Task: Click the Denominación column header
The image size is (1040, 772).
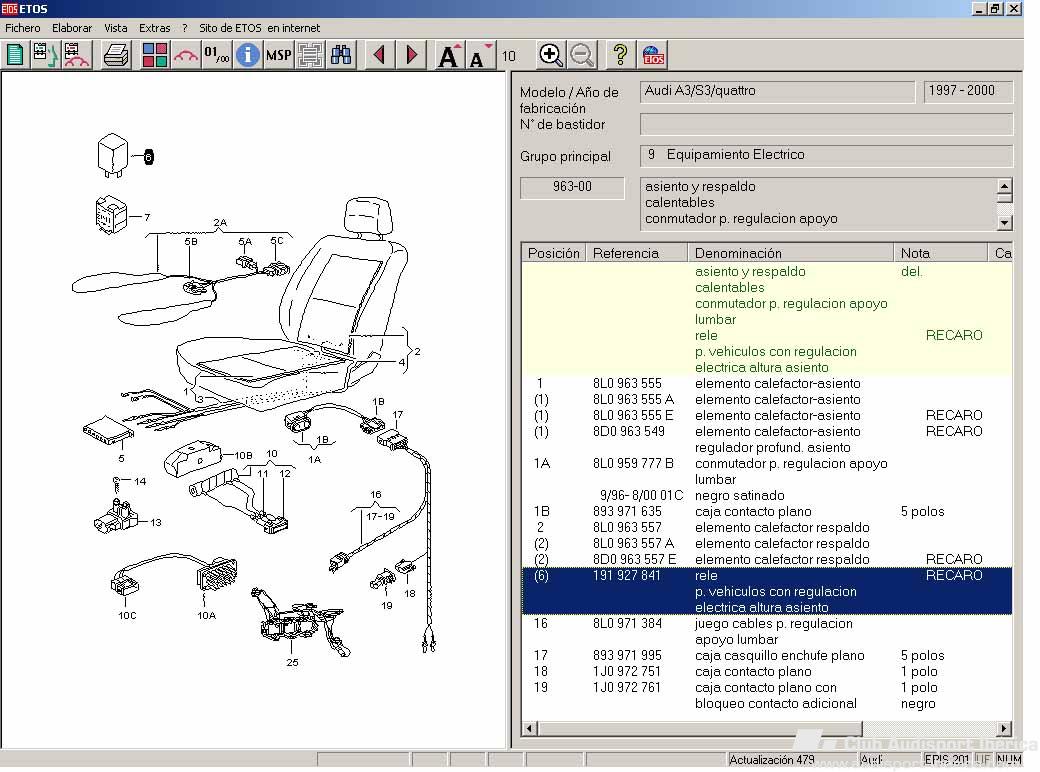Action: (x=790, y=253)
